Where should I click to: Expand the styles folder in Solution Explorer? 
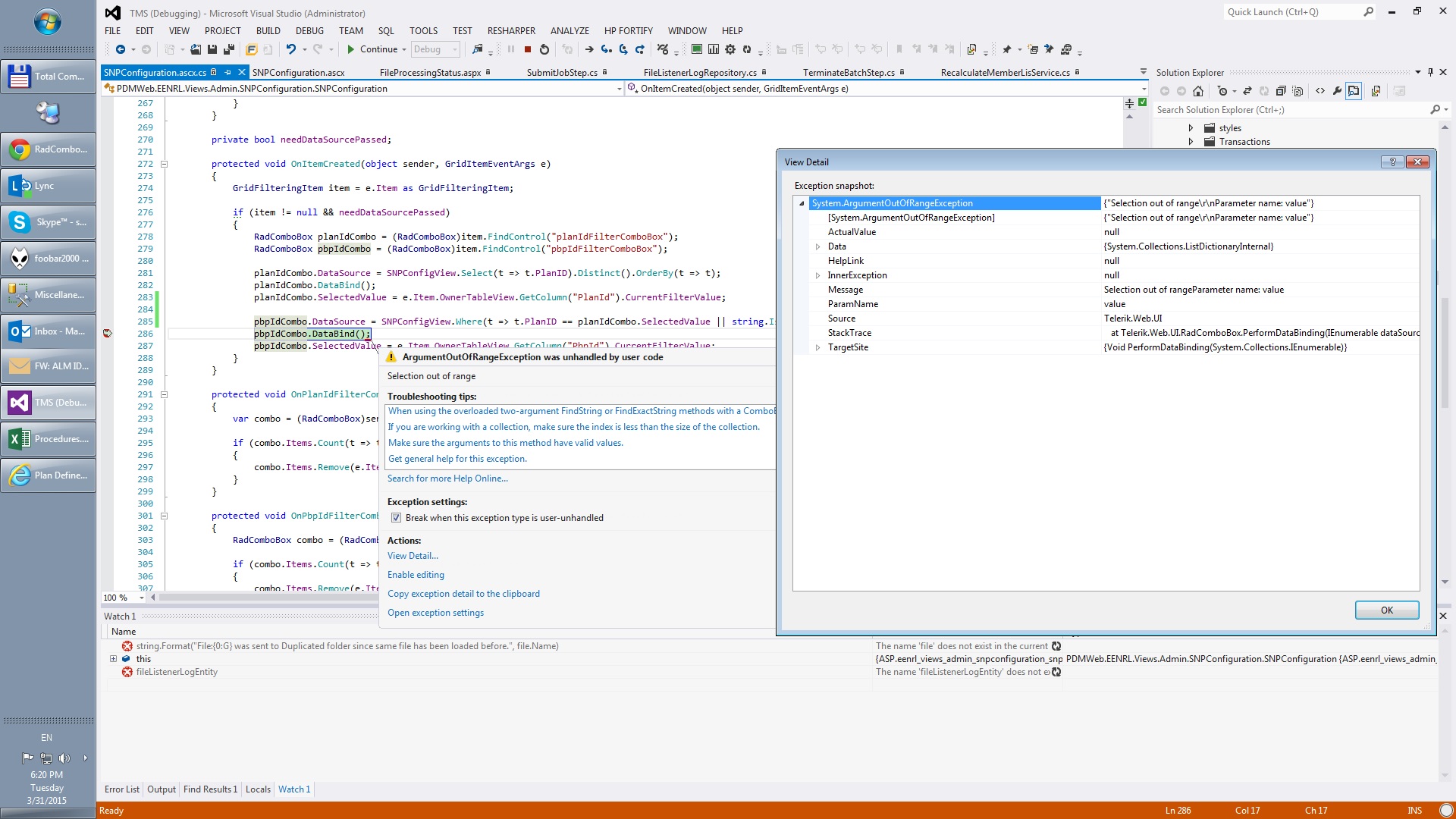coord(1191,128)
